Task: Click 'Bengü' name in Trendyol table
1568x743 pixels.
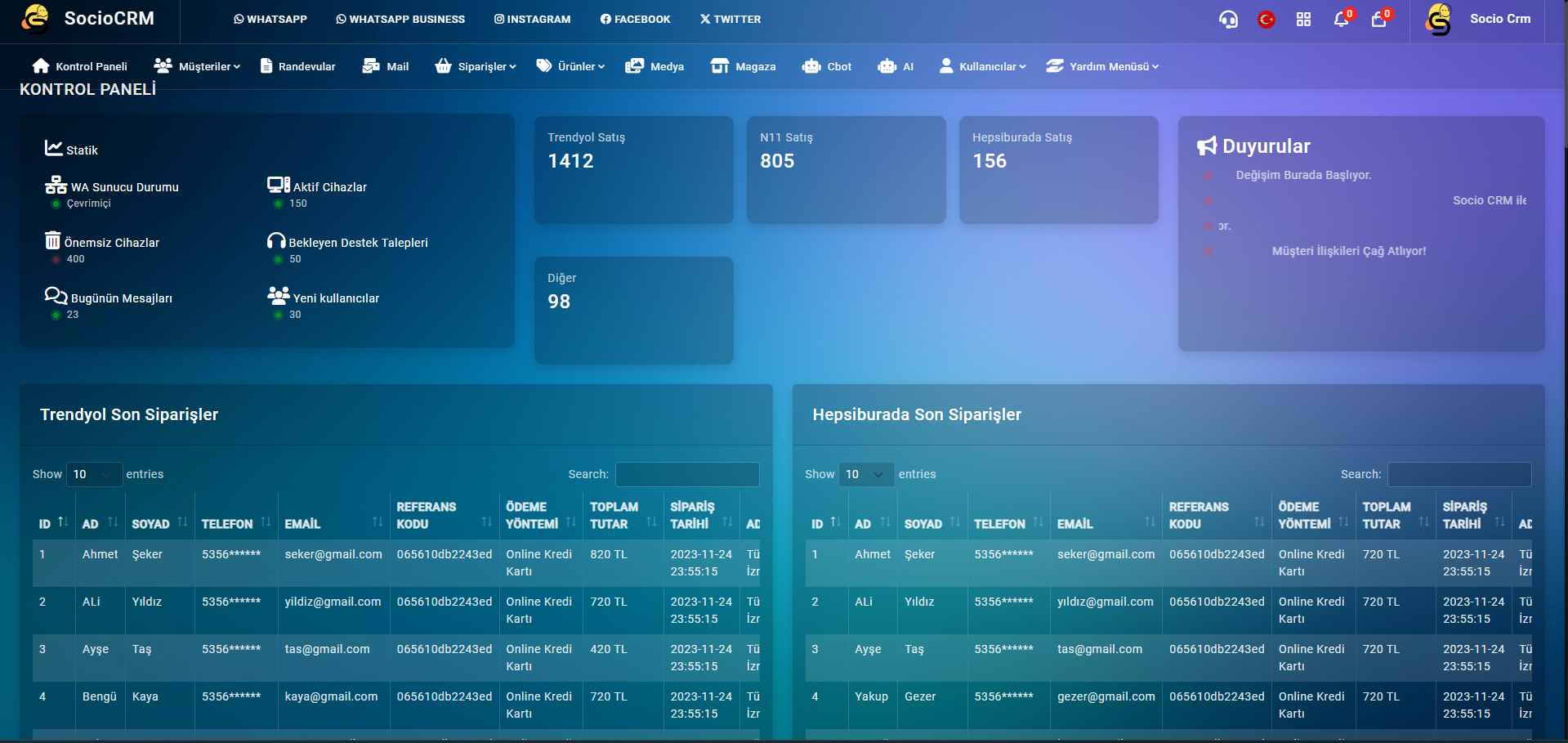Action: tap(100, 696)
